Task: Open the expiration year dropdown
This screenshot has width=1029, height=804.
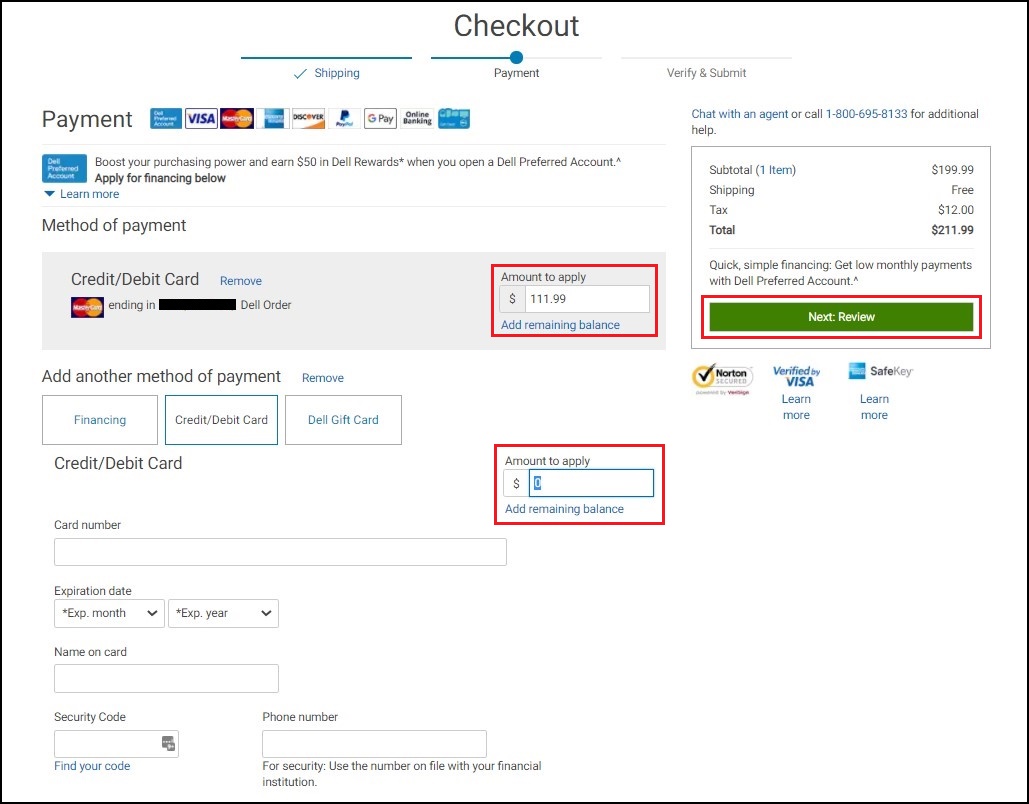Action: tap(222, 613)
